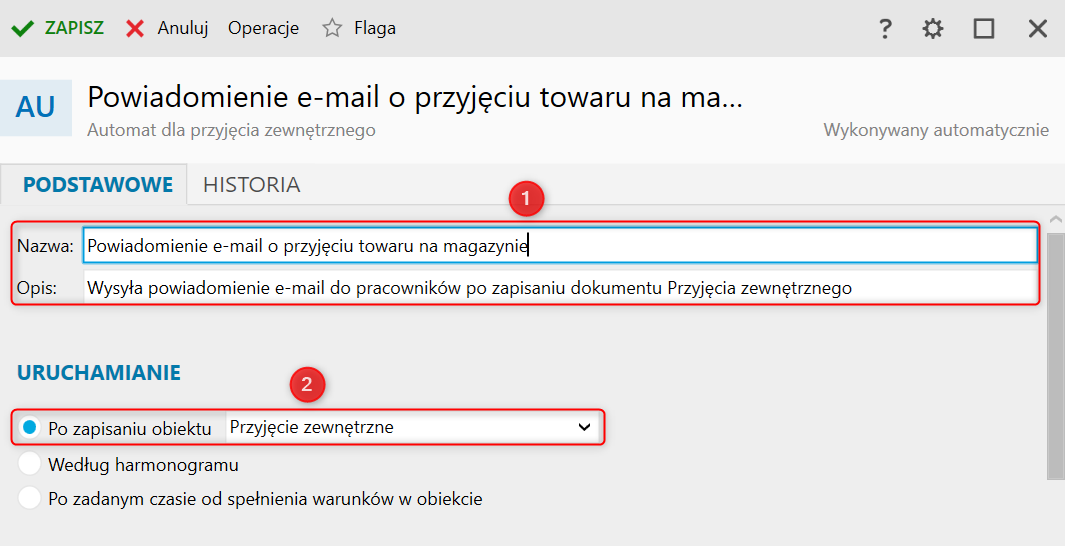Expand the 'Przyjęcie zewnętrzne' dropdown

pos(584,427)
